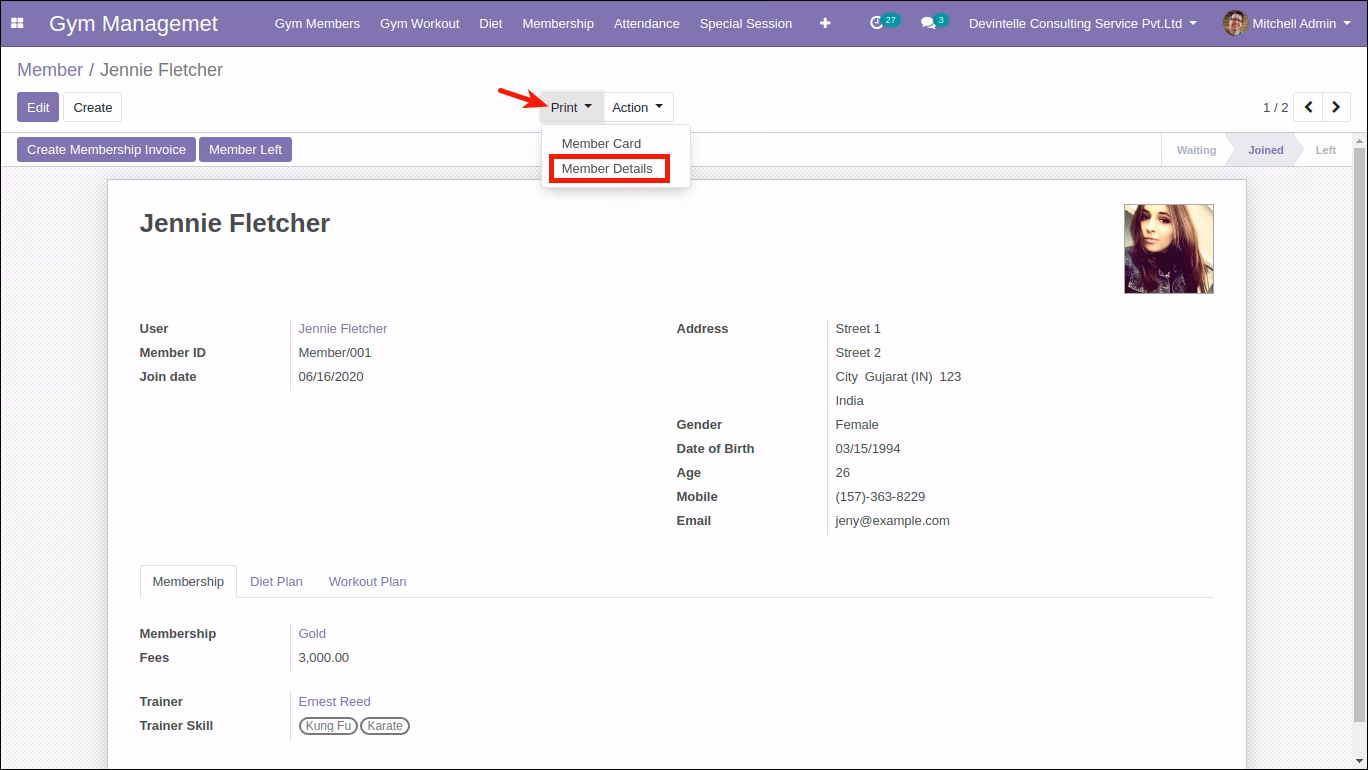
Task: Expand the Print dropdown
Action: point(571,107)
